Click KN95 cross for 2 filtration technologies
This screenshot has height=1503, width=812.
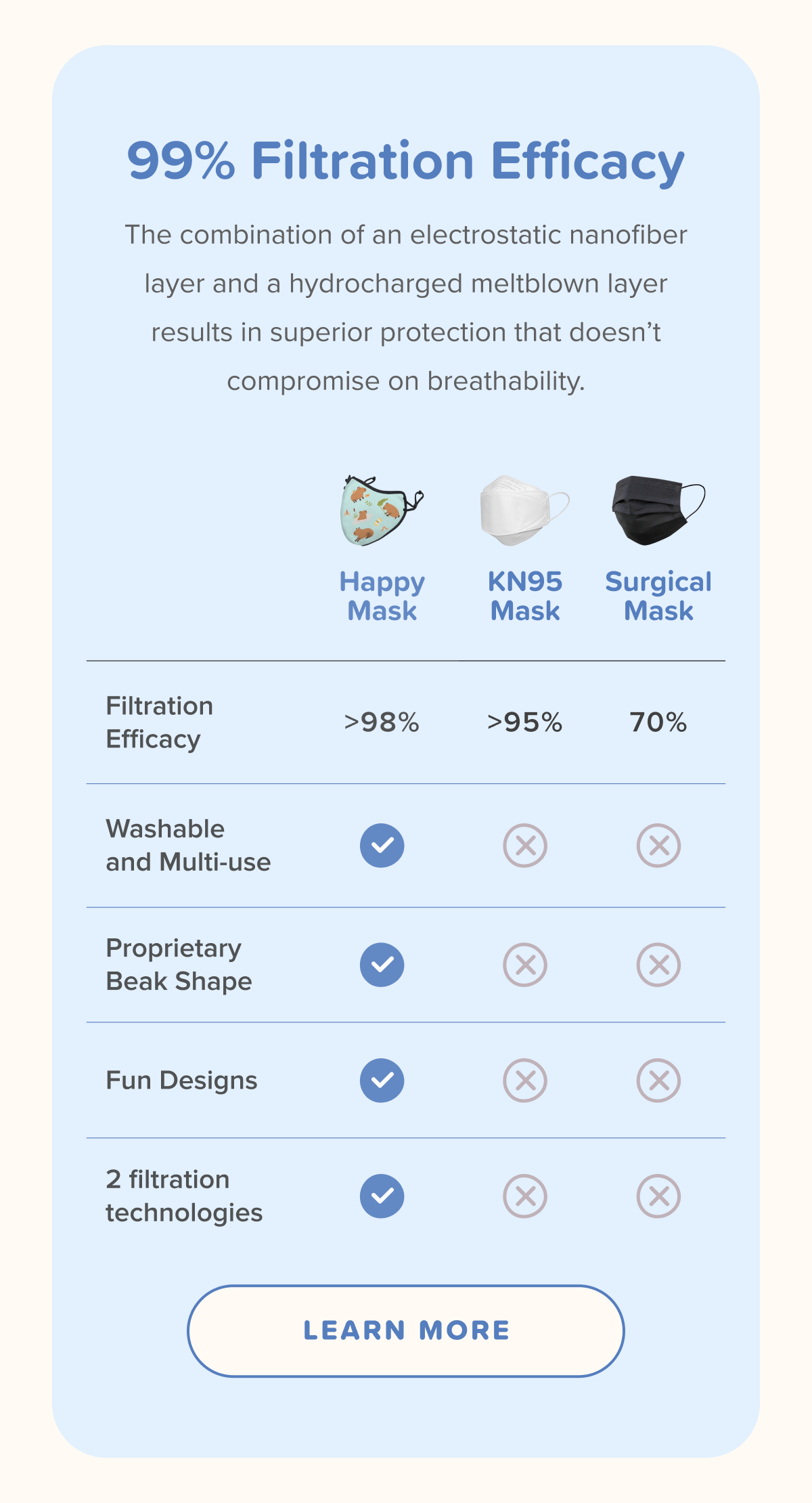click(x=525, y=1196)
